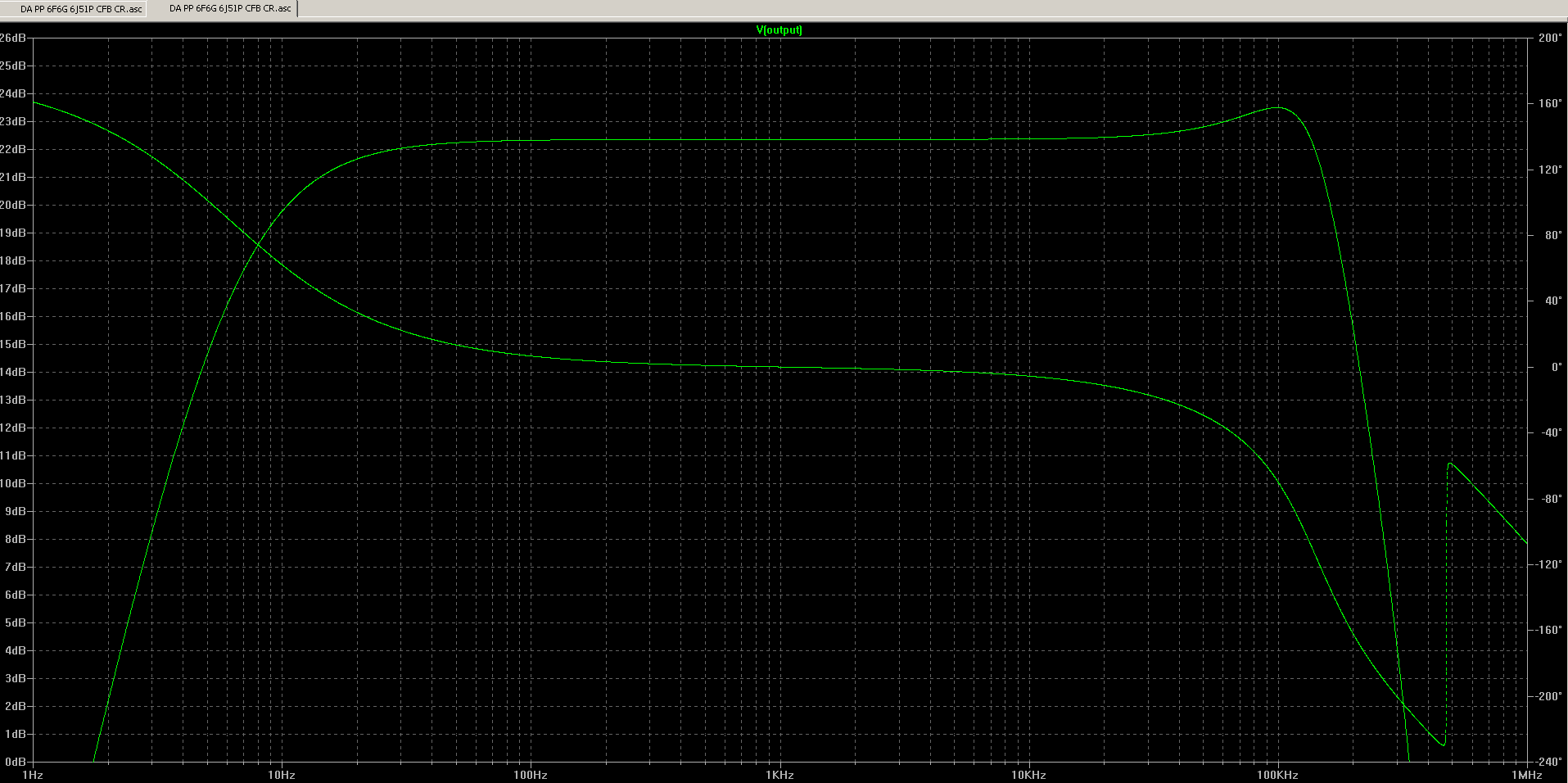This screenshot has width=1568, height=783.
Task: Click the 160° phase axis label
Action: [x=1550, y=104]
